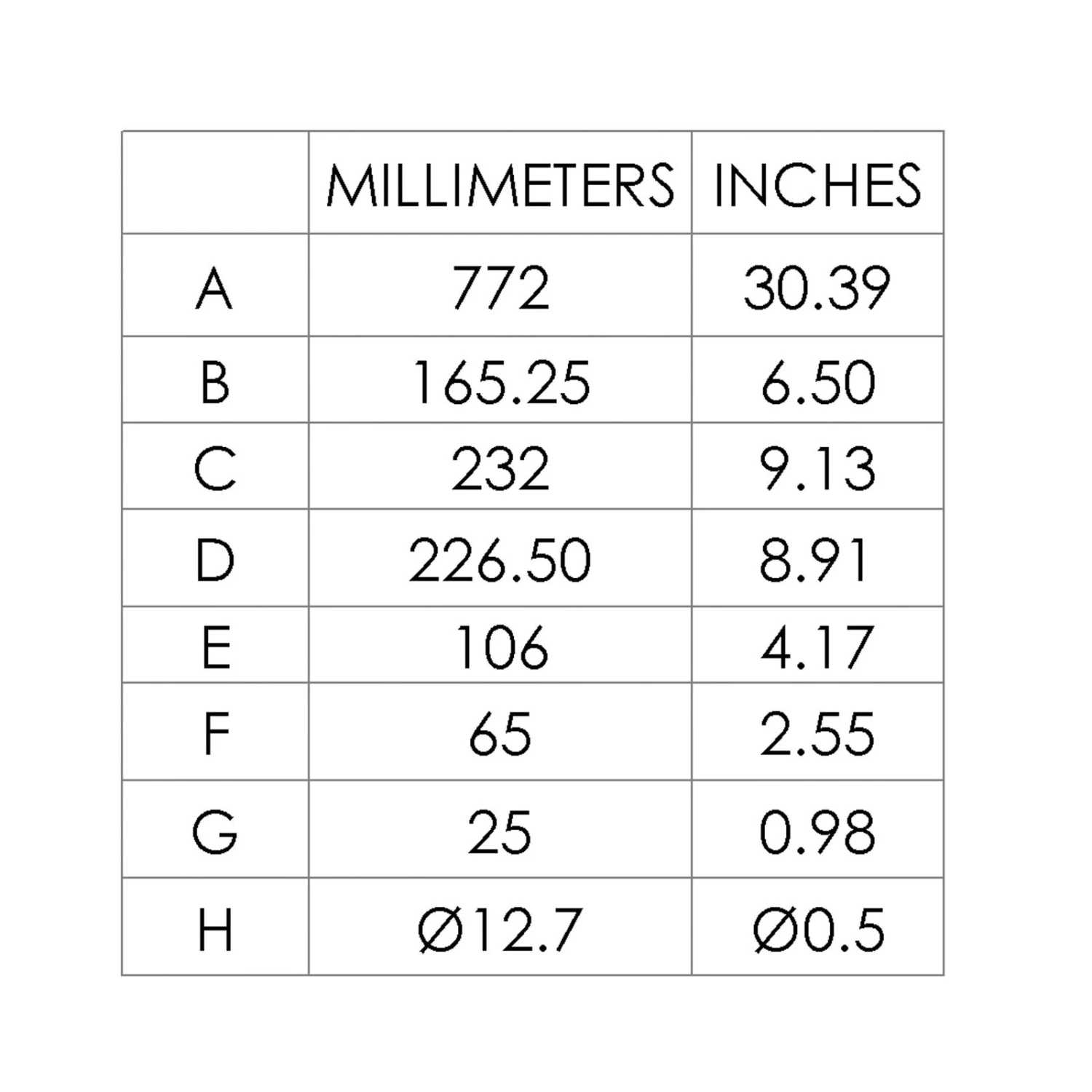Click the INCHES column header
Image resolution: width=1092 pixels, height=1092 pixels.
[817, 185]
